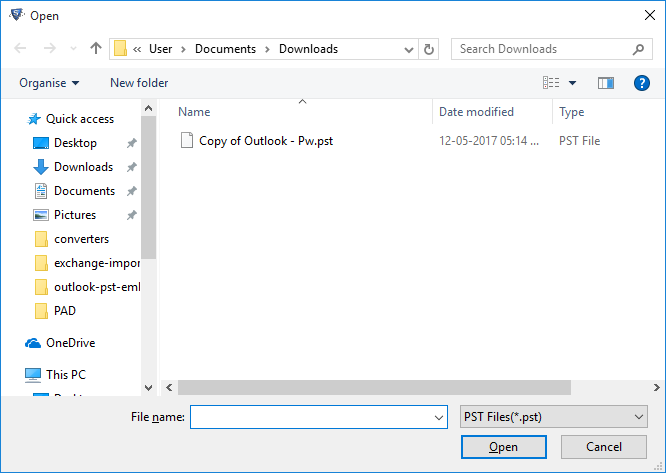Select Downloads in the address path
This screenshot has height=474, width=667.
tap(308, 49)
